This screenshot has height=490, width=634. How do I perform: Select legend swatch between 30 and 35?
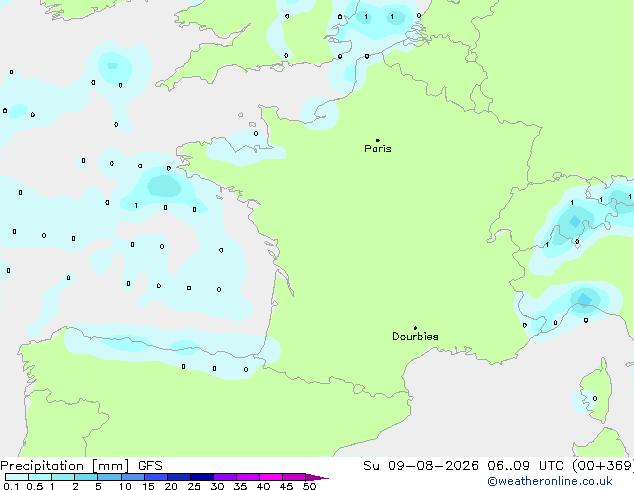click(x=225, y=477)
